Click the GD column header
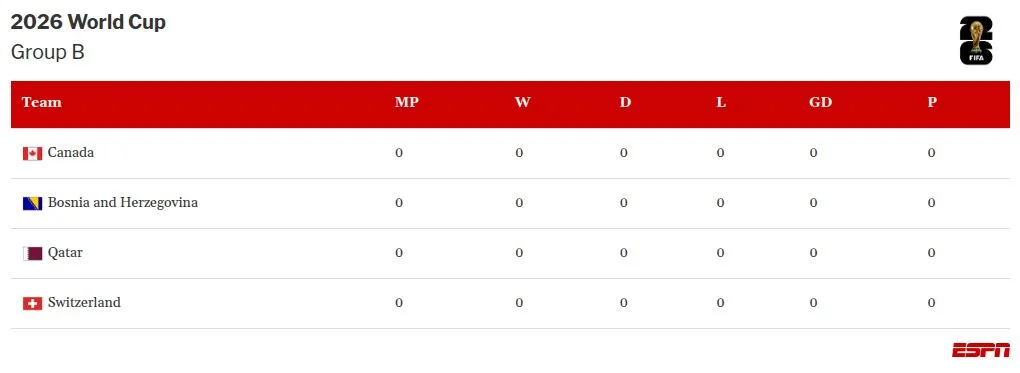This screenshot has height=373, width=1020. (x=820, y=102)
